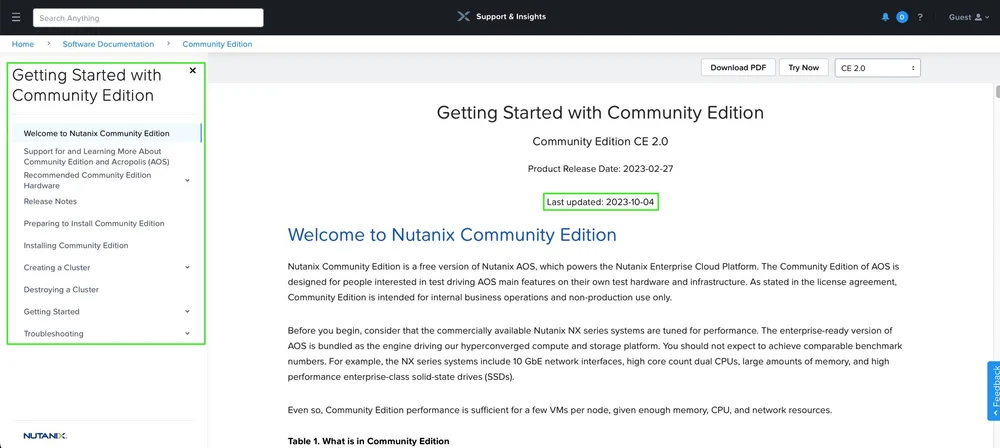This screenshot has width=1000, height=448.
Task: Select Welcome to Nutanix Community Edition in the sidebar
Action: coord(106,133)
